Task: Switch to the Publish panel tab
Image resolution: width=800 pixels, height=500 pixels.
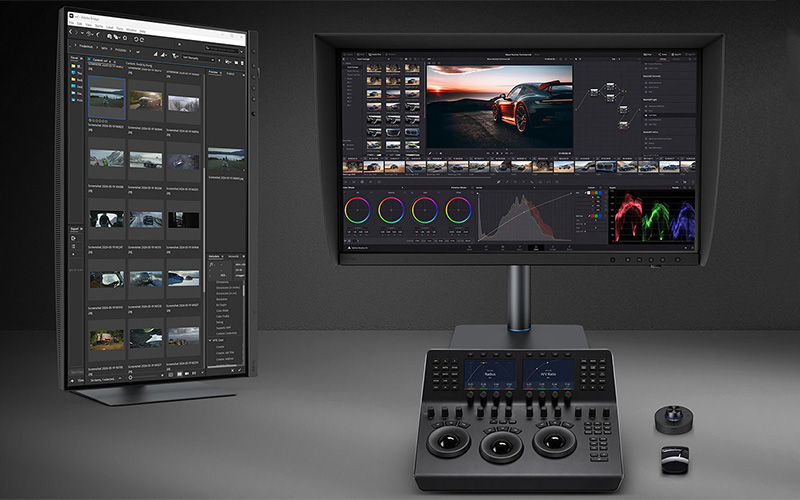Action: click(231, 73)
